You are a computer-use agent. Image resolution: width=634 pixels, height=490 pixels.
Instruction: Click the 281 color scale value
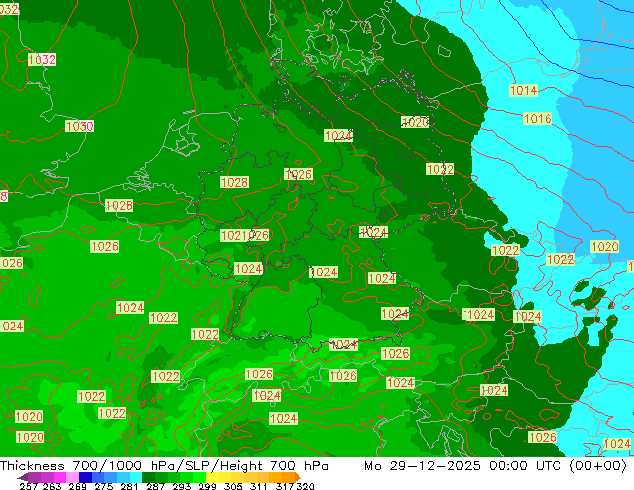[x=129, y=486]
